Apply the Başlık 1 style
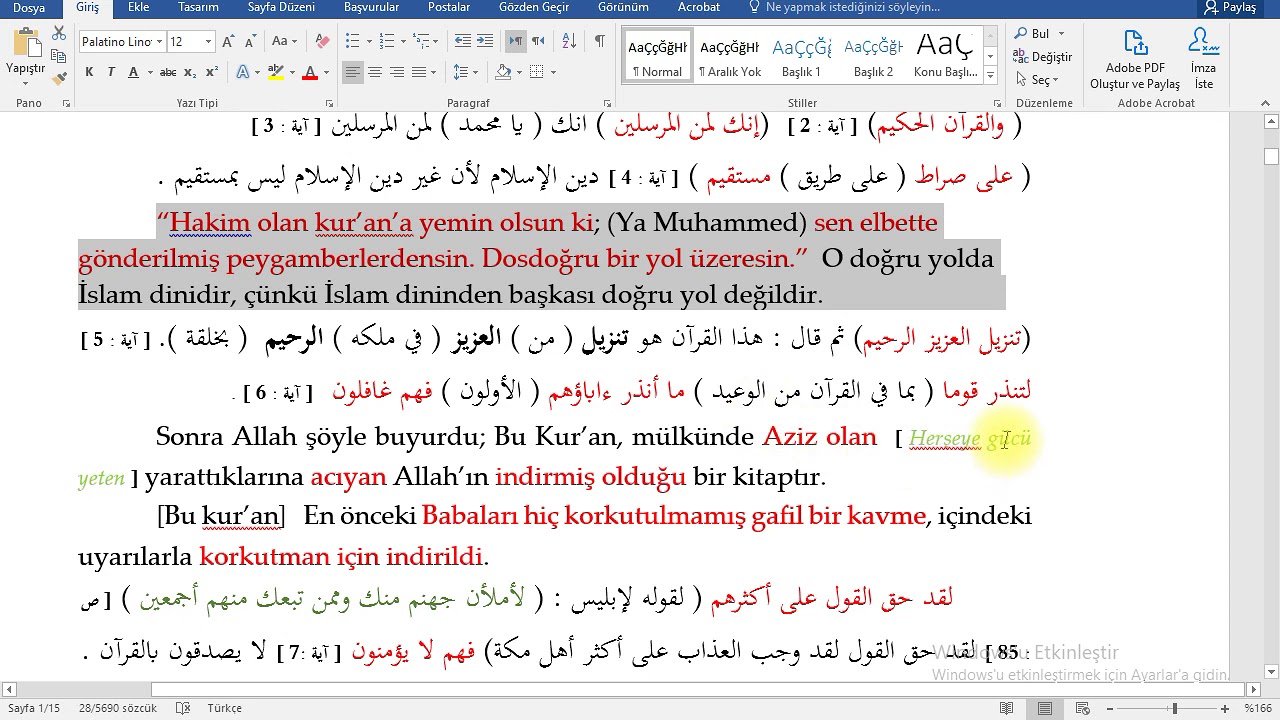Image resolution: width=1280 pixels, height=720 pixels. [x=802, y=57]
